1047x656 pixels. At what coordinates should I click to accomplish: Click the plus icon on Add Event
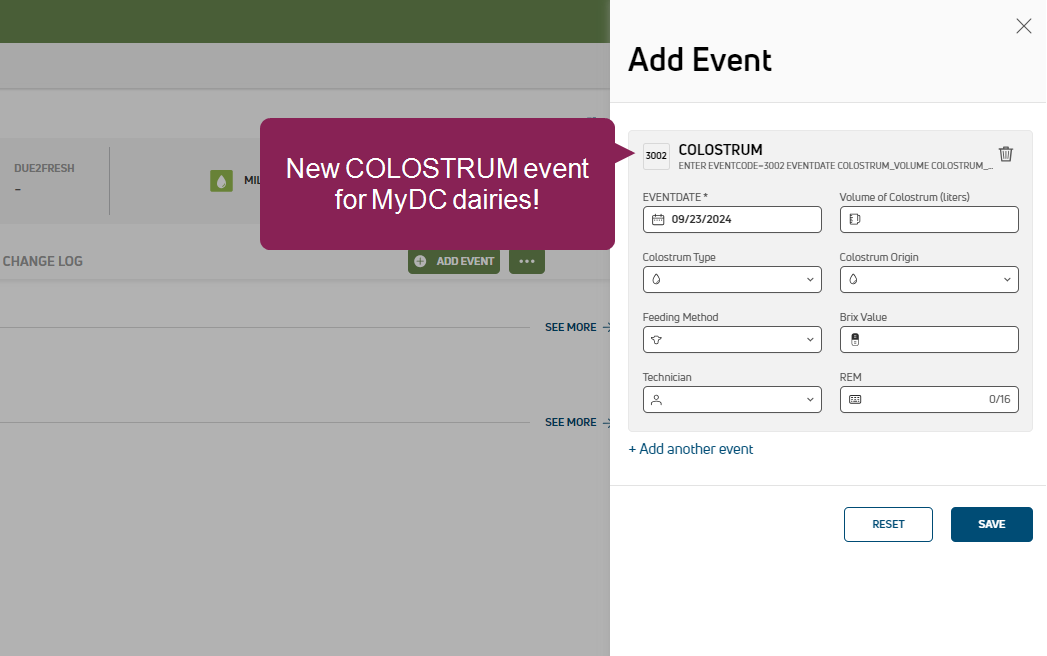(x=420, y=261)
